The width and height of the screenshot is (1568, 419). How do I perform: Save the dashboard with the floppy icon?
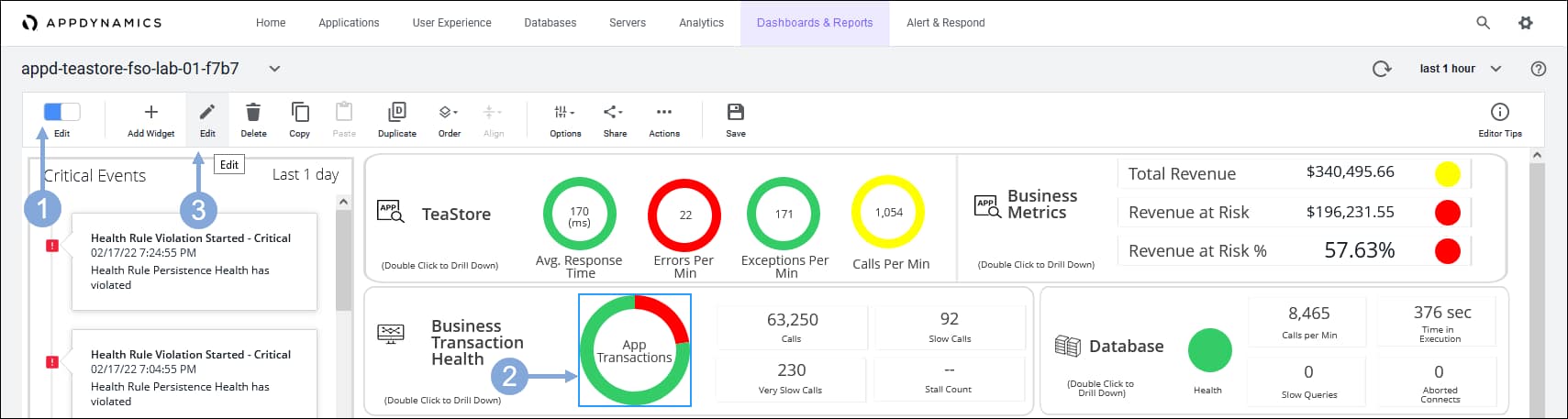[735, 112]
